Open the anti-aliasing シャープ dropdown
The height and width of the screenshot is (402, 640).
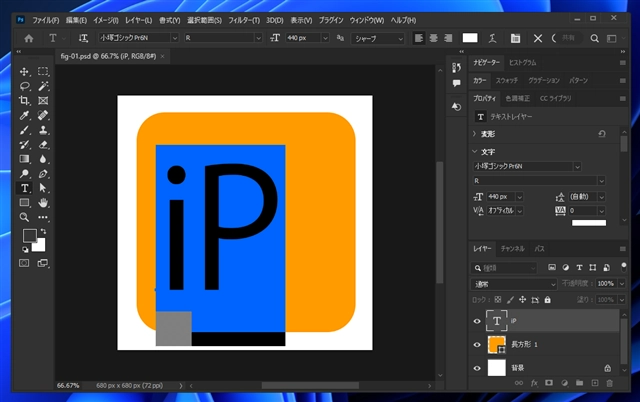click(x=376, y=38)
